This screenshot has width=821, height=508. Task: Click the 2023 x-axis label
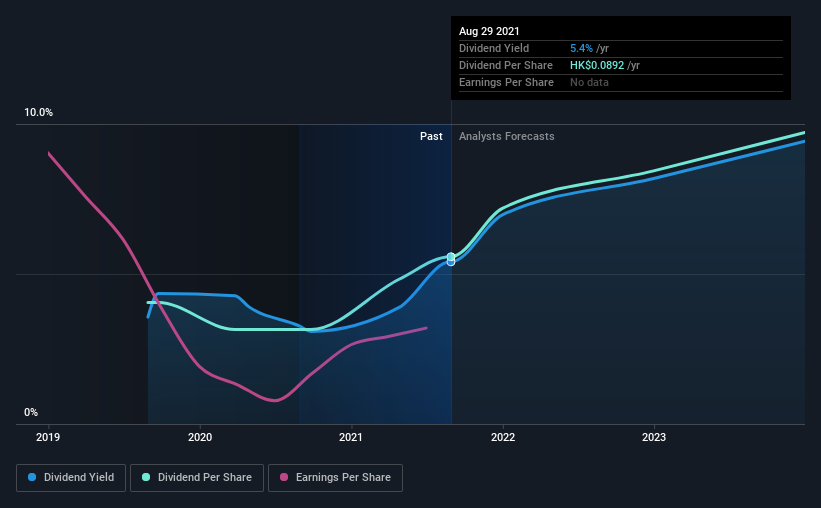point(654,437)
